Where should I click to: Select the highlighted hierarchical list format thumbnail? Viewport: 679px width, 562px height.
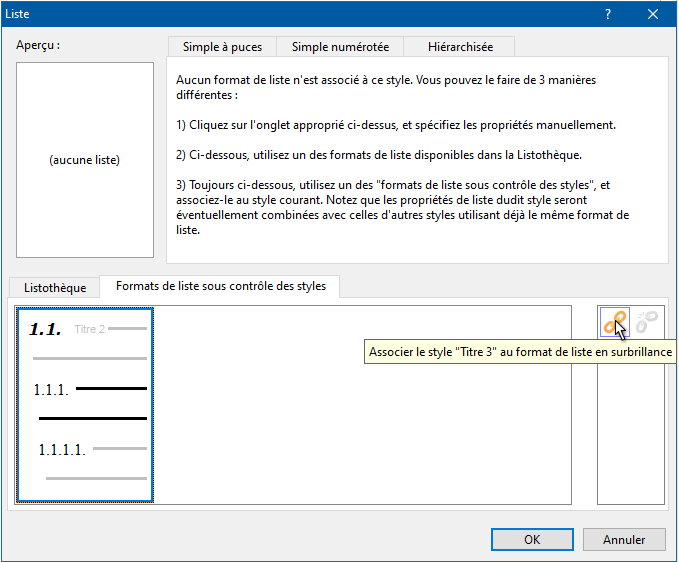(x=85, y=404)
